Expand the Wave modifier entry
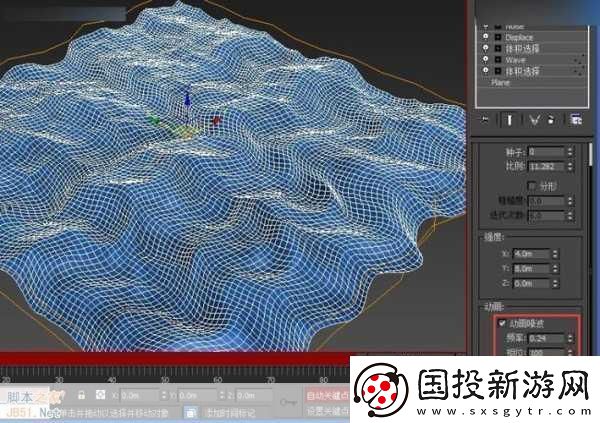600x423 pixels. pos(498,60)
